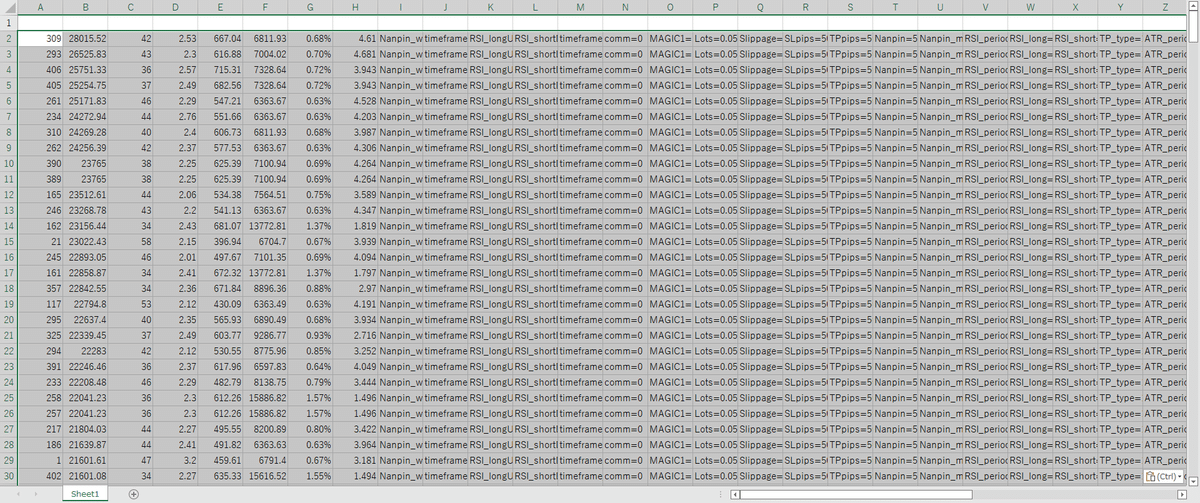
Task: Select cell containing 26525.83
Action: pos(86,53)
